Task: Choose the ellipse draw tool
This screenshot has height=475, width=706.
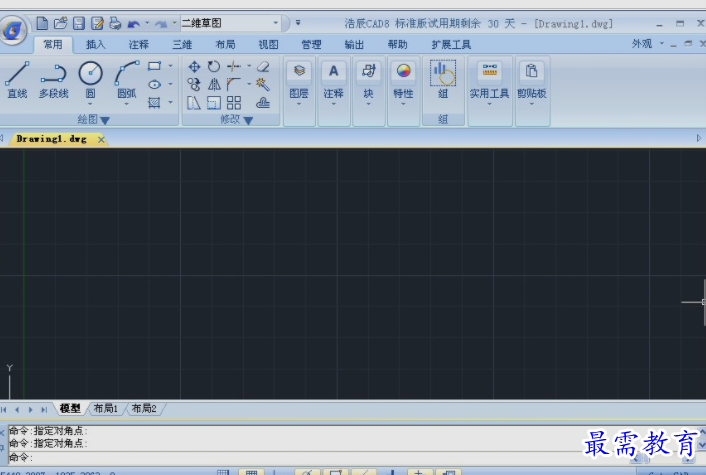Action: tap(154, 84)
